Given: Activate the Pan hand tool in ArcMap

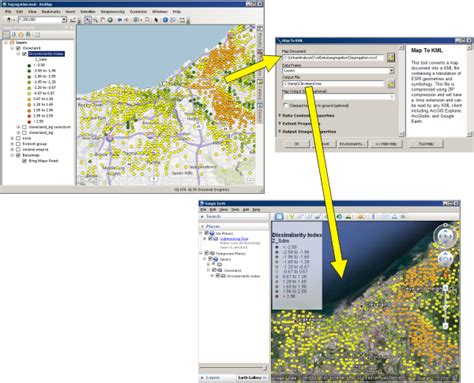Looking at the screenshot, I should 103,20.
